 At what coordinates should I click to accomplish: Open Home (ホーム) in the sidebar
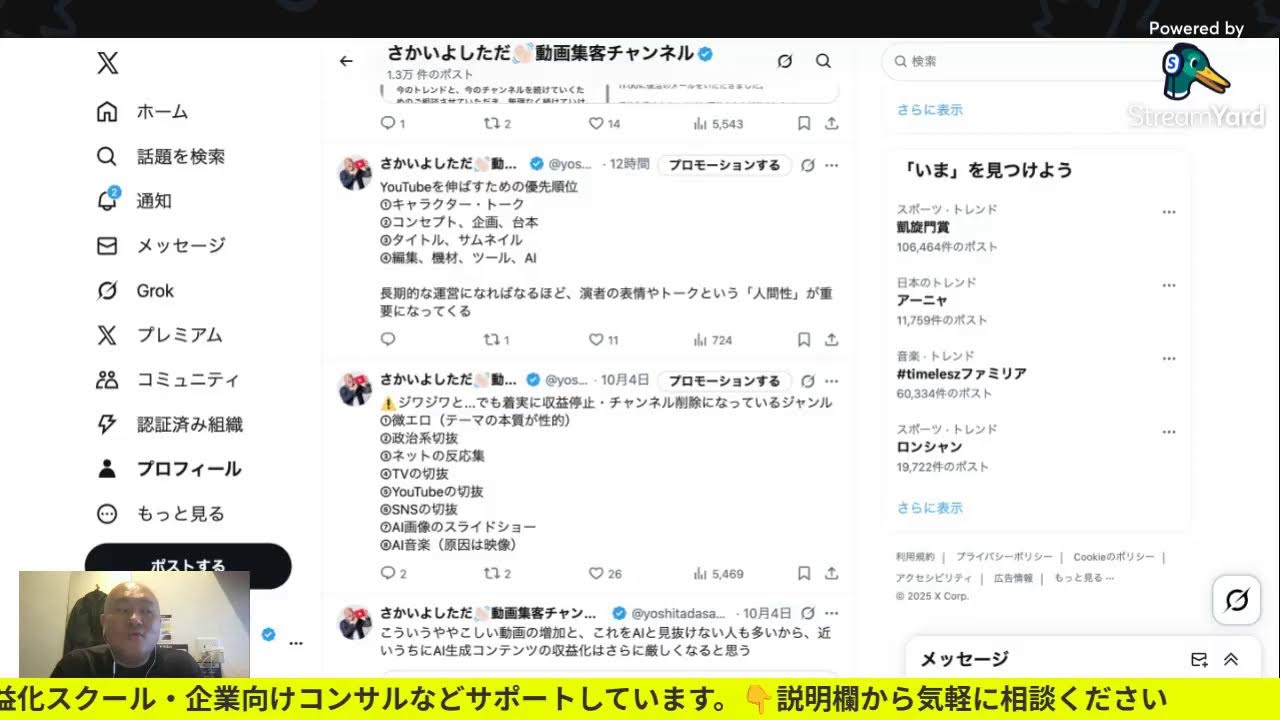point(142,111)
